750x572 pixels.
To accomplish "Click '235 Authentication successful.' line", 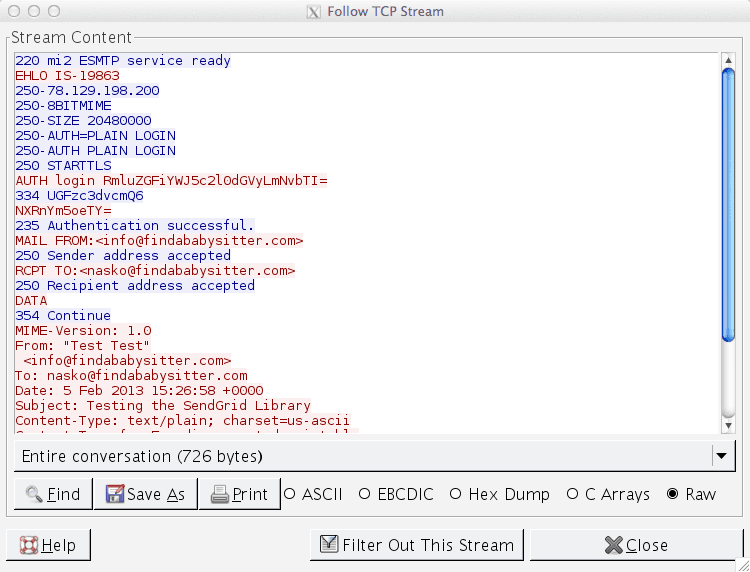I will [x=135, y=225].
